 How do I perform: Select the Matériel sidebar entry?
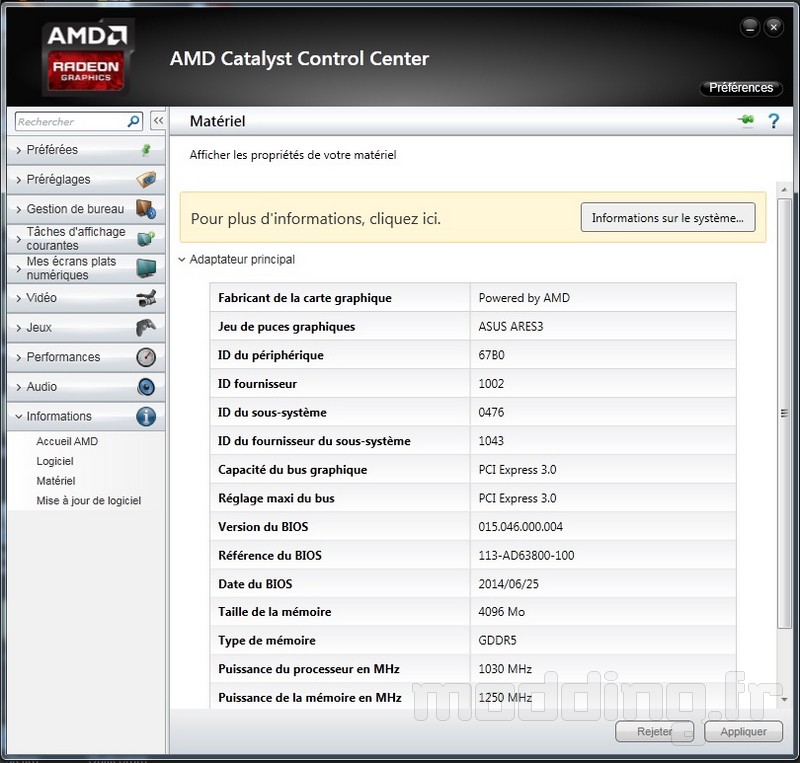pos(56,481)
